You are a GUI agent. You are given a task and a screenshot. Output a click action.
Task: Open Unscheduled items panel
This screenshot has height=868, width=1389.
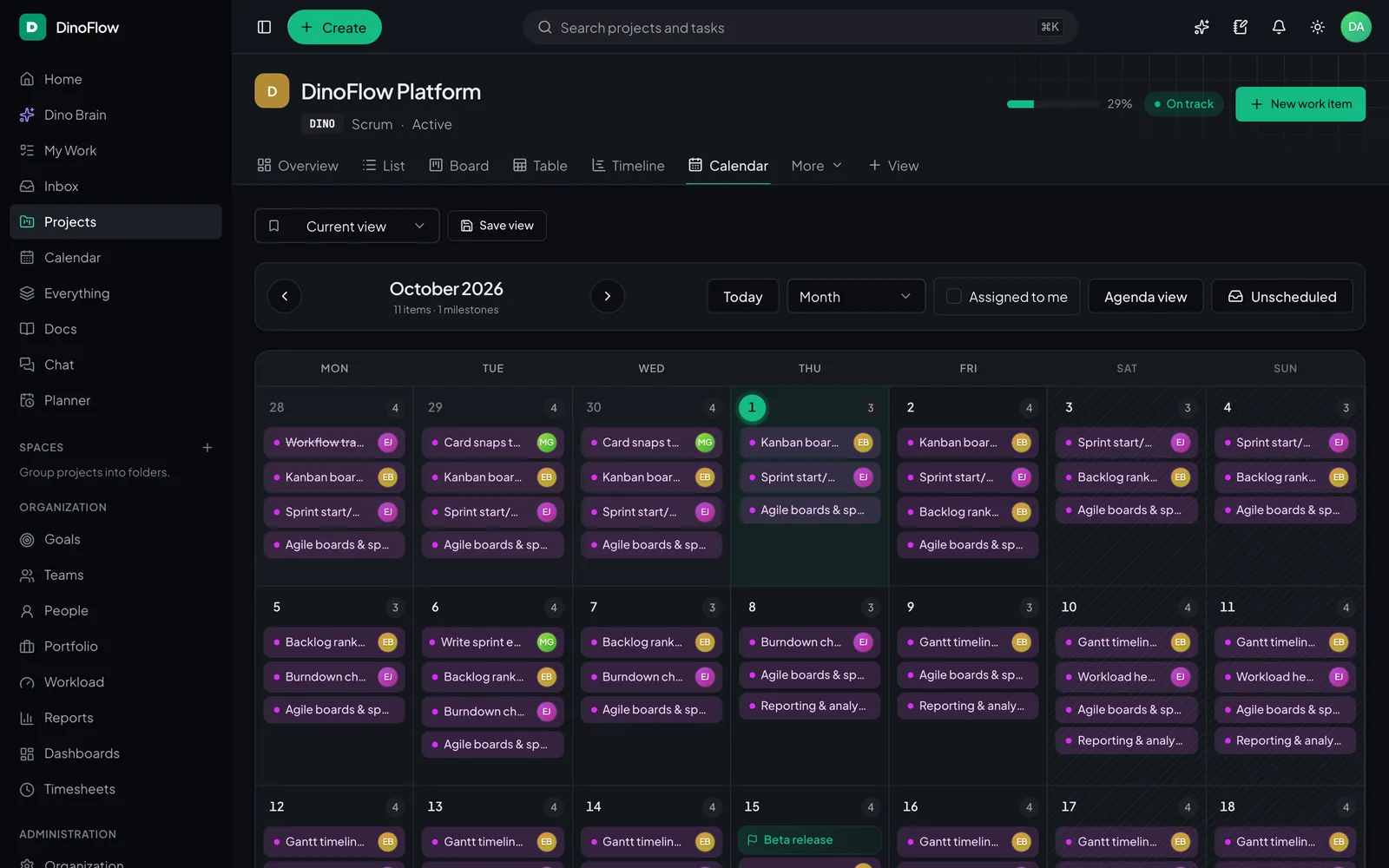point(1281,296)
